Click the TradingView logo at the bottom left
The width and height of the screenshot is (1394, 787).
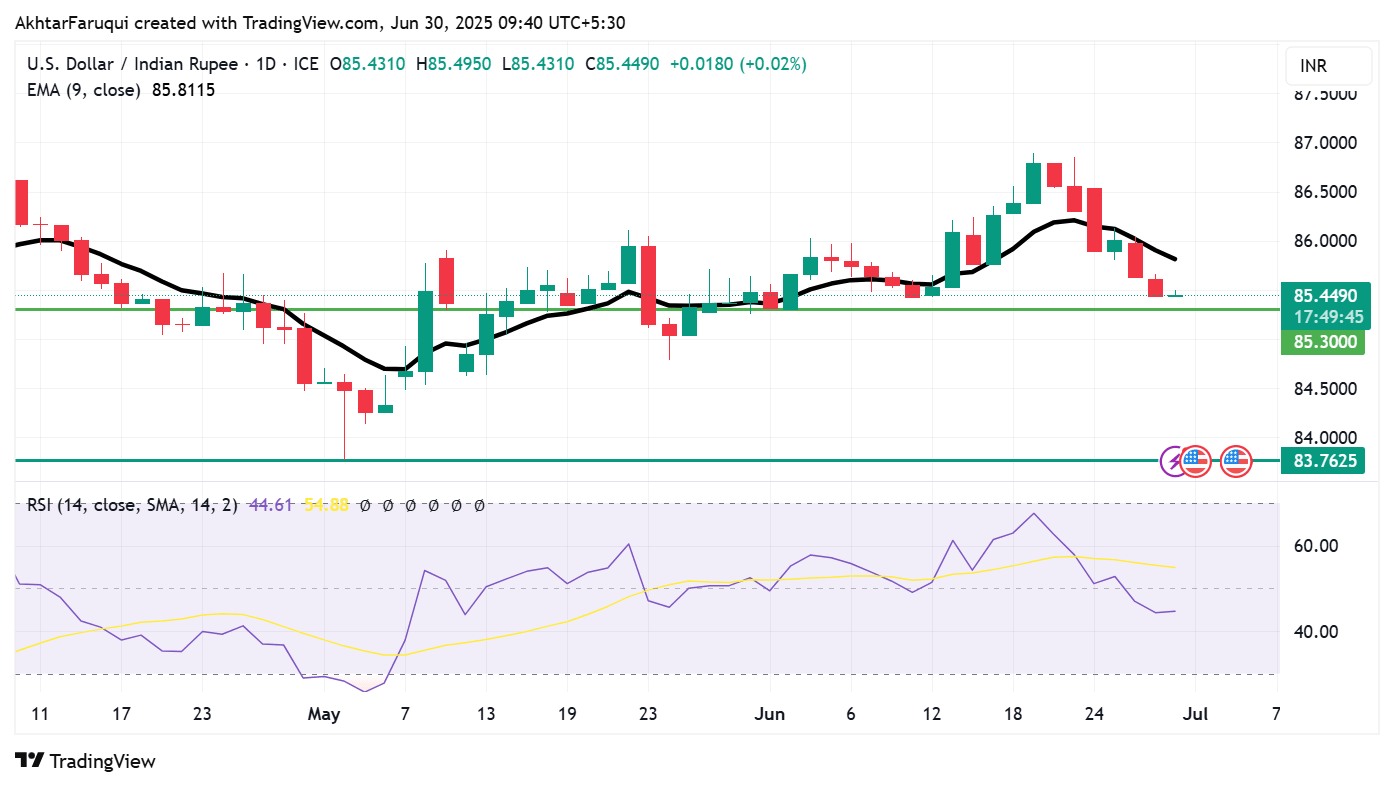(85, 761)
